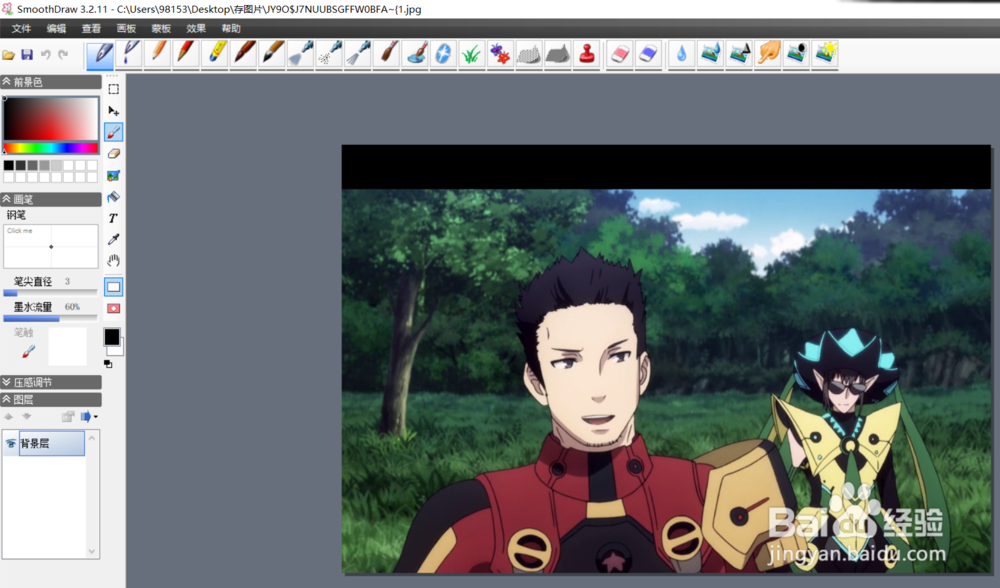This screenshot has height=588, width=1000.
Task: Select the 背景层 layer
Action: click(x=52, y=443)
